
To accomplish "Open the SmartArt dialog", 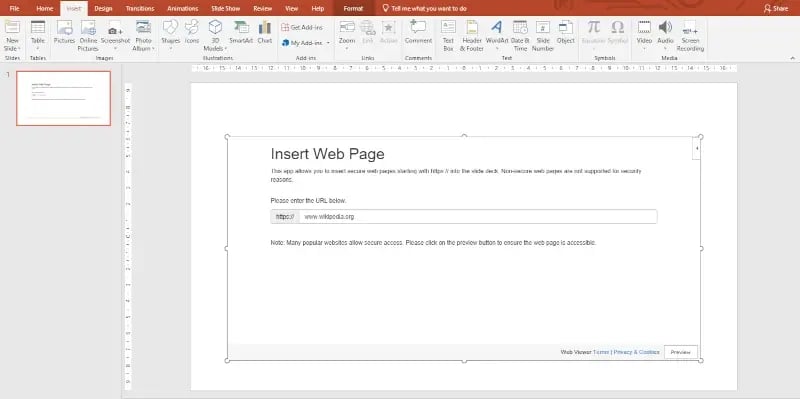I will pos(241,32).
